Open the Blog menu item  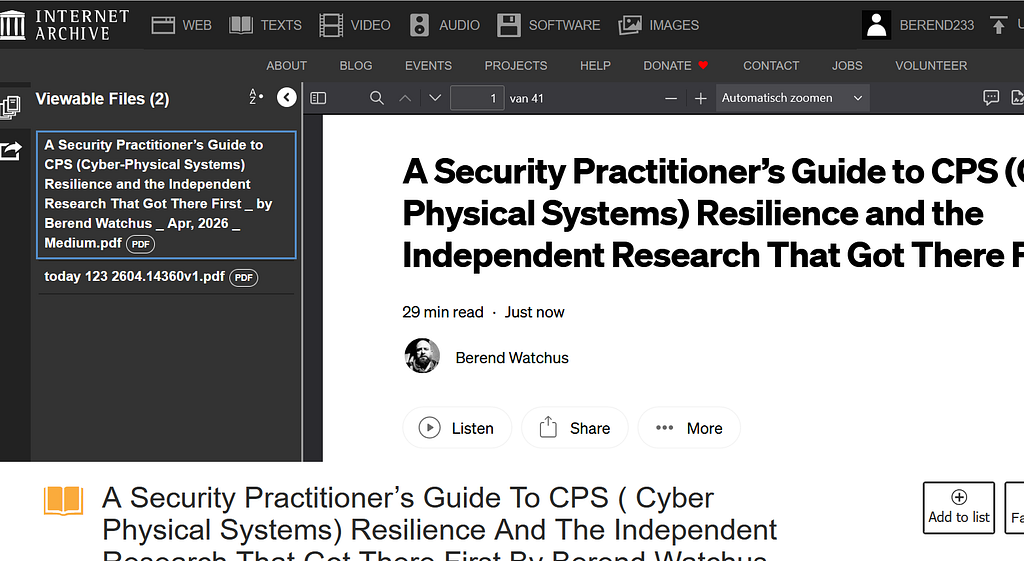click(356, 66)
